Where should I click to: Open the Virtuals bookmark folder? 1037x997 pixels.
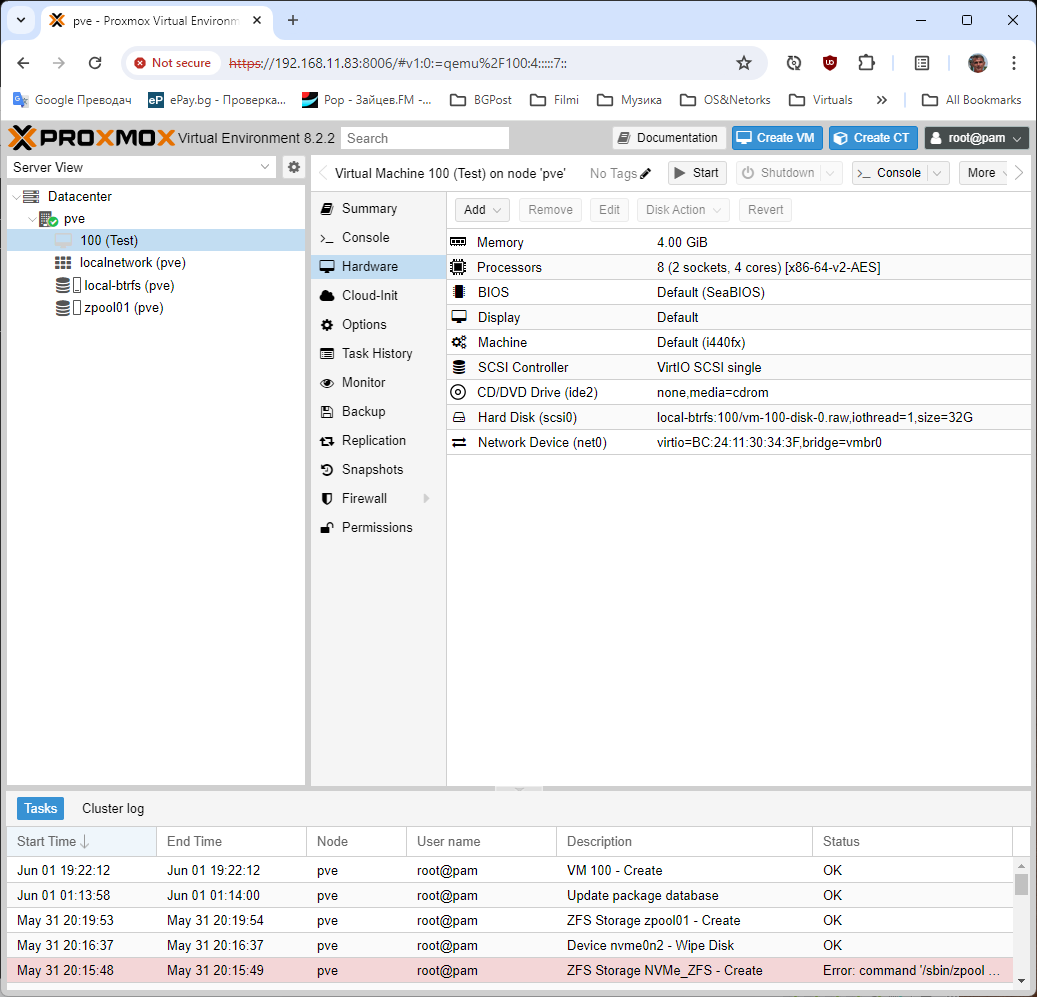(821, 100)
